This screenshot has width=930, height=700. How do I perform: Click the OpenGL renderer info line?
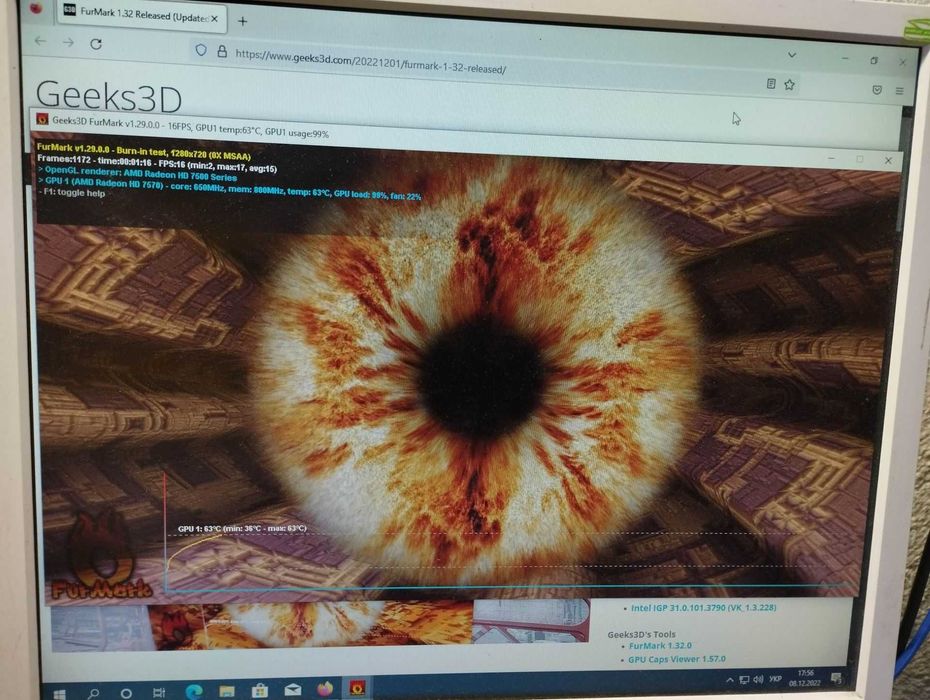(137, 173)
